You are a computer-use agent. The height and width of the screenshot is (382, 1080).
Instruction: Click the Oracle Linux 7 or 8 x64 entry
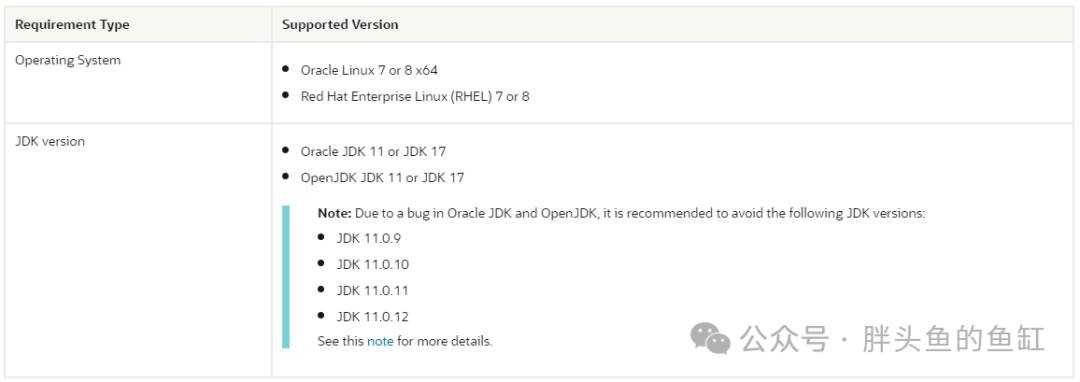coord(369,70)
